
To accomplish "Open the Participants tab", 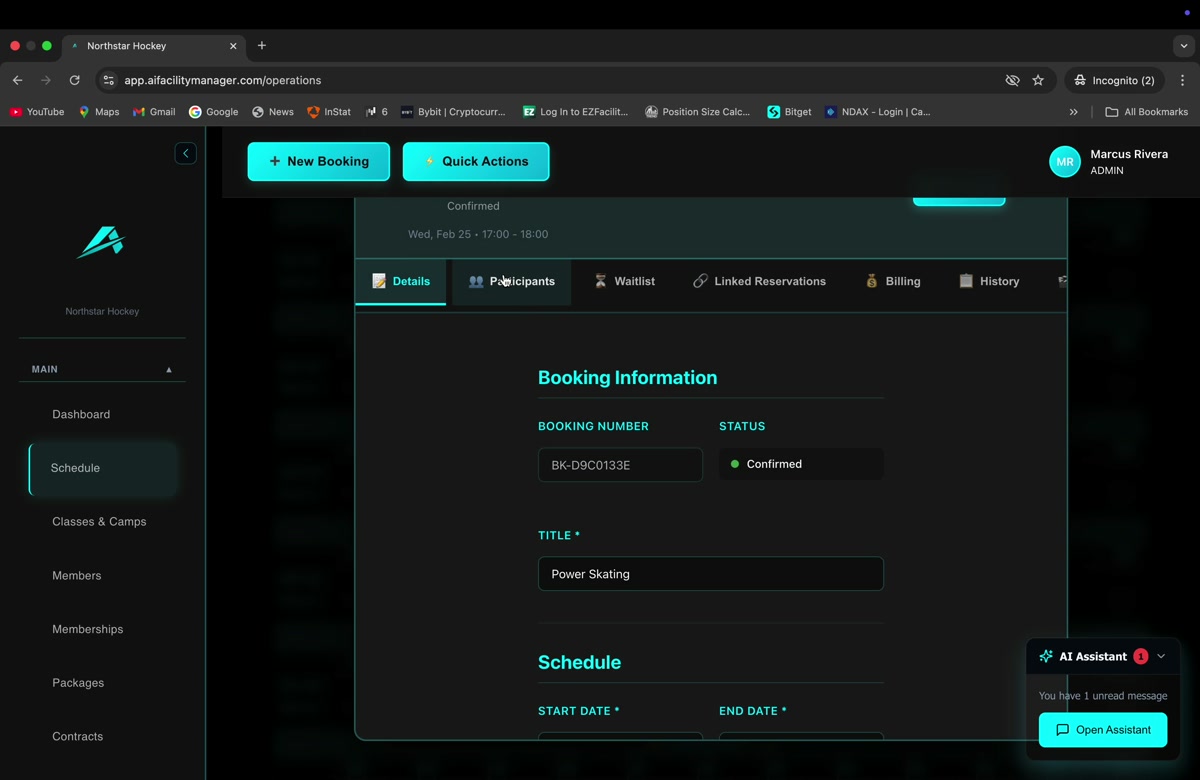I will point(511,281).
